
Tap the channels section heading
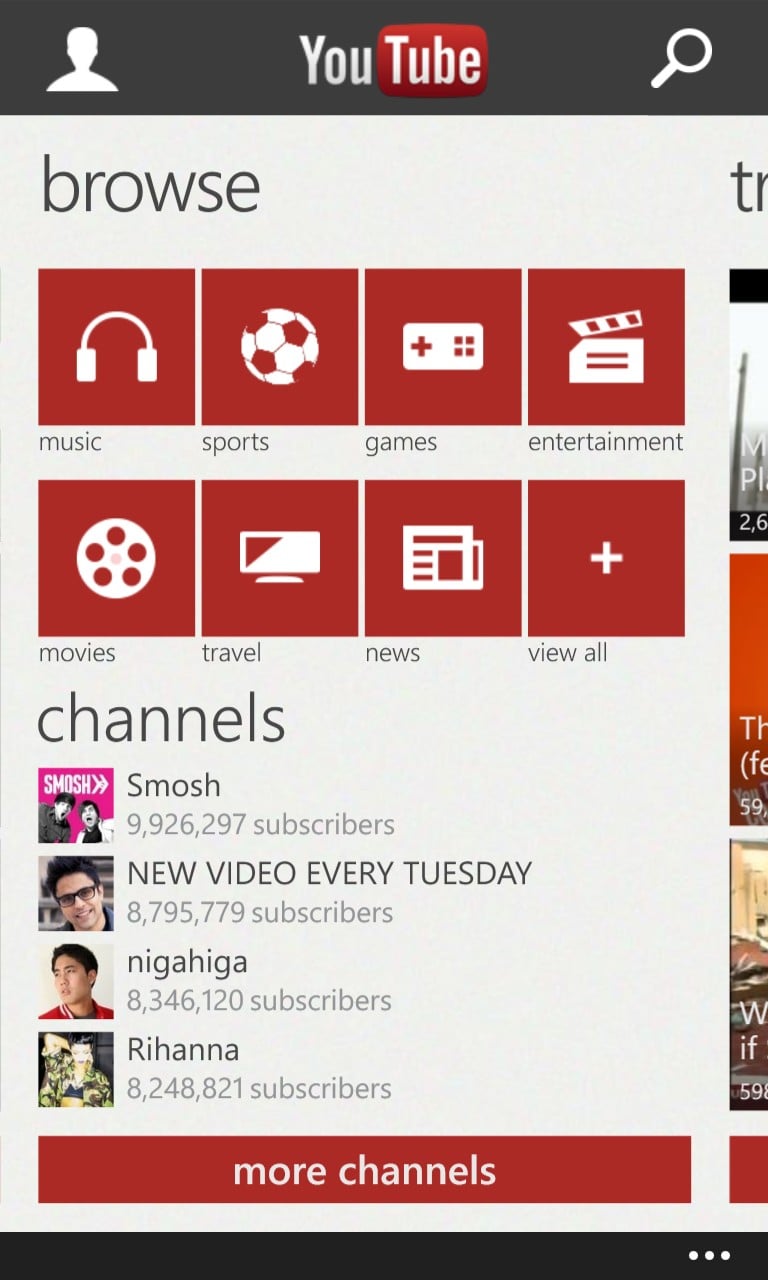pos(161,716)
